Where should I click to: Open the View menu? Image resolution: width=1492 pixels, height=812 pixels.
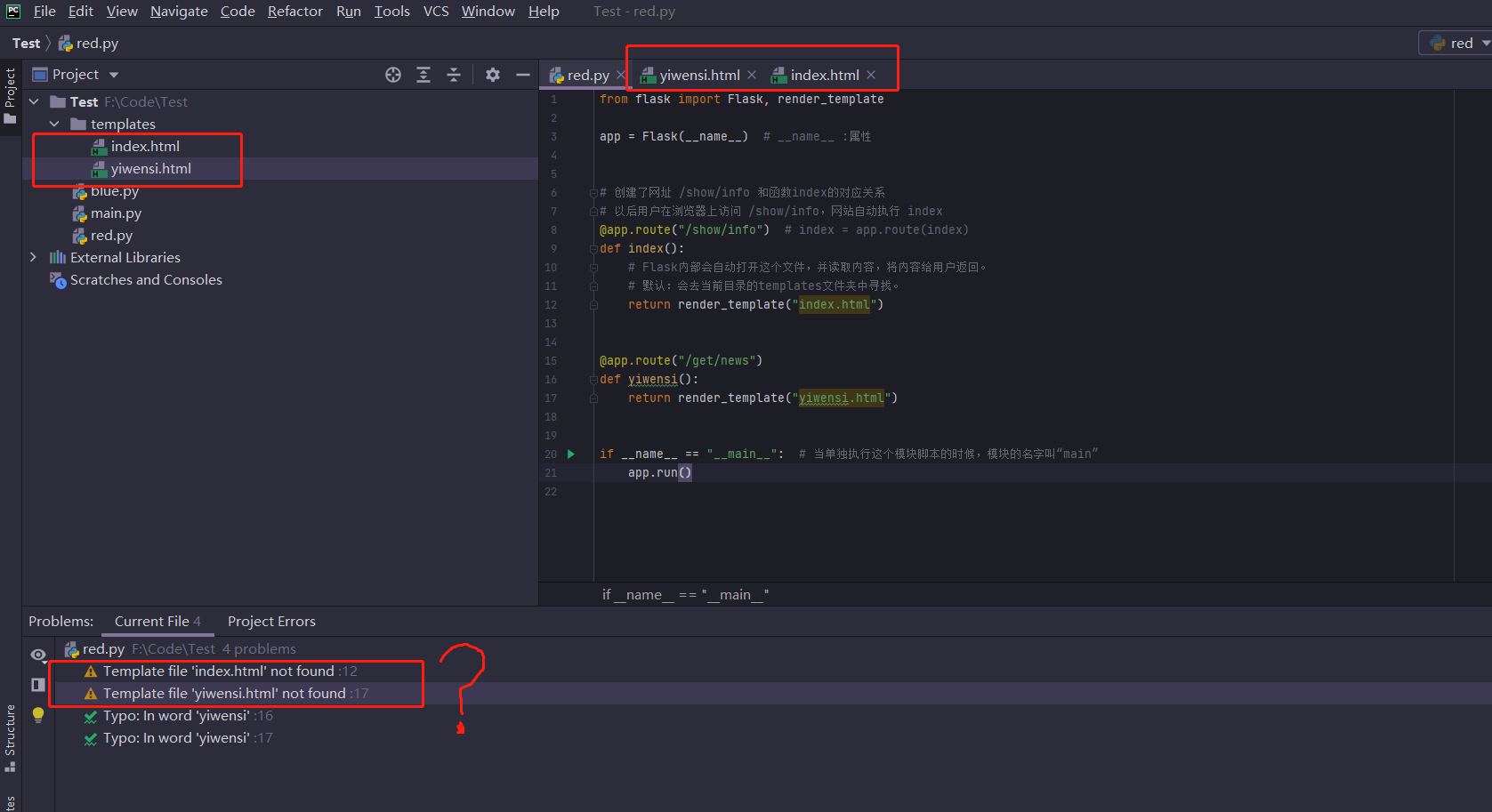click(x=122, y=12)
